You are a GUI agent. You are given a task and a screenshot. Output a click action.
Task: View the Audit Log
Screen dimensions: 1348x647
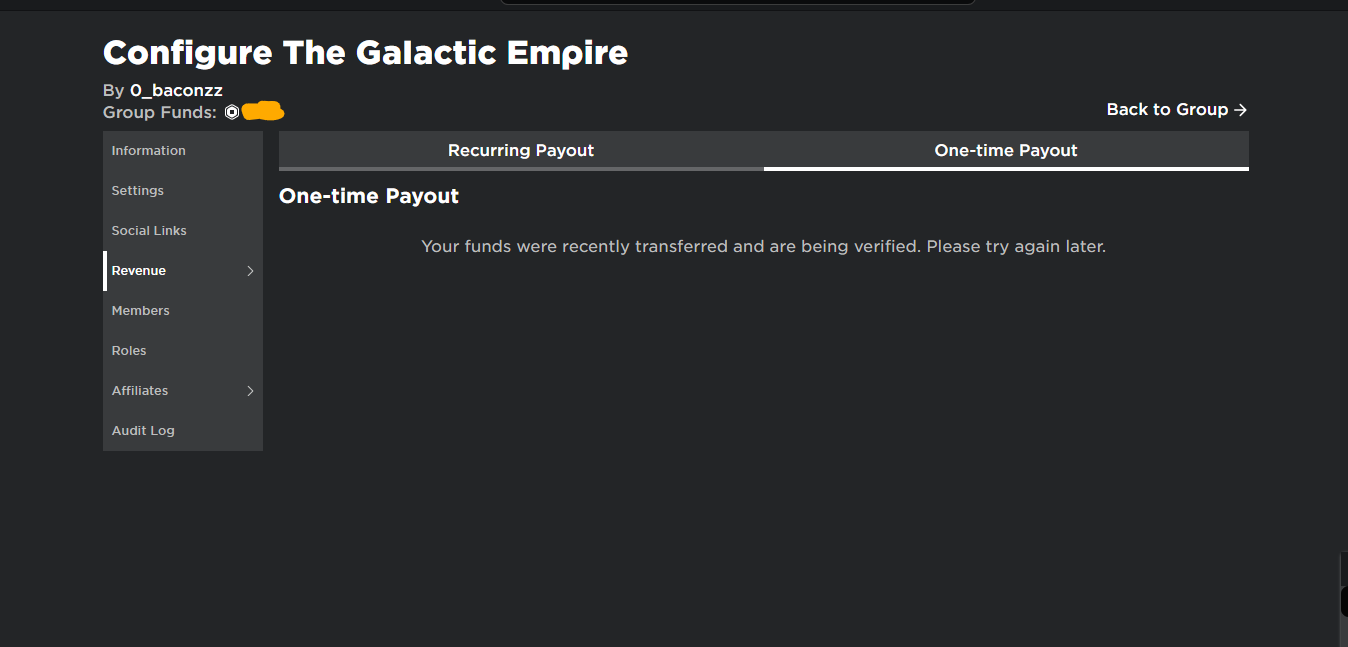(143, 431)
